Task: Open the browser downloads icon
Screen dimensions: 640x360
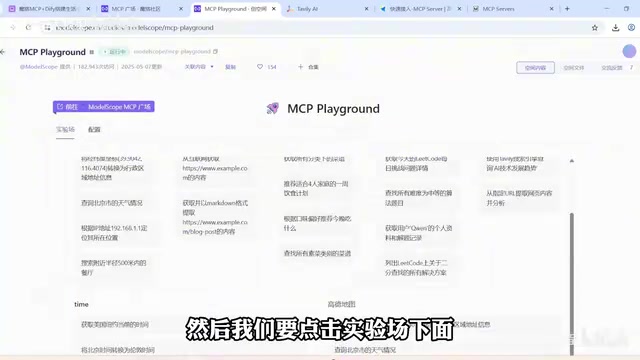Action: [616, 28]
